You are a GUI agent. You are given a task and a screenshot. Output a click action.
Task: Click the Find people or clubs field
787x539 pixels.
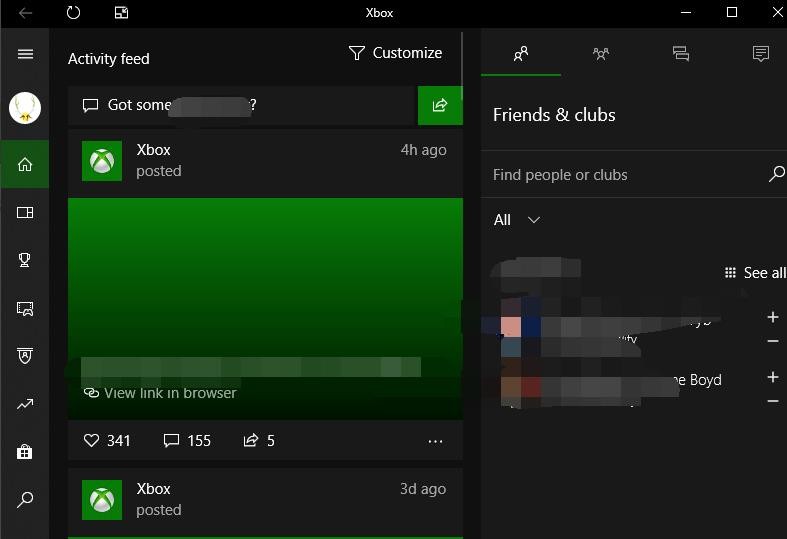pyautogui.click(x=625, y=175)
